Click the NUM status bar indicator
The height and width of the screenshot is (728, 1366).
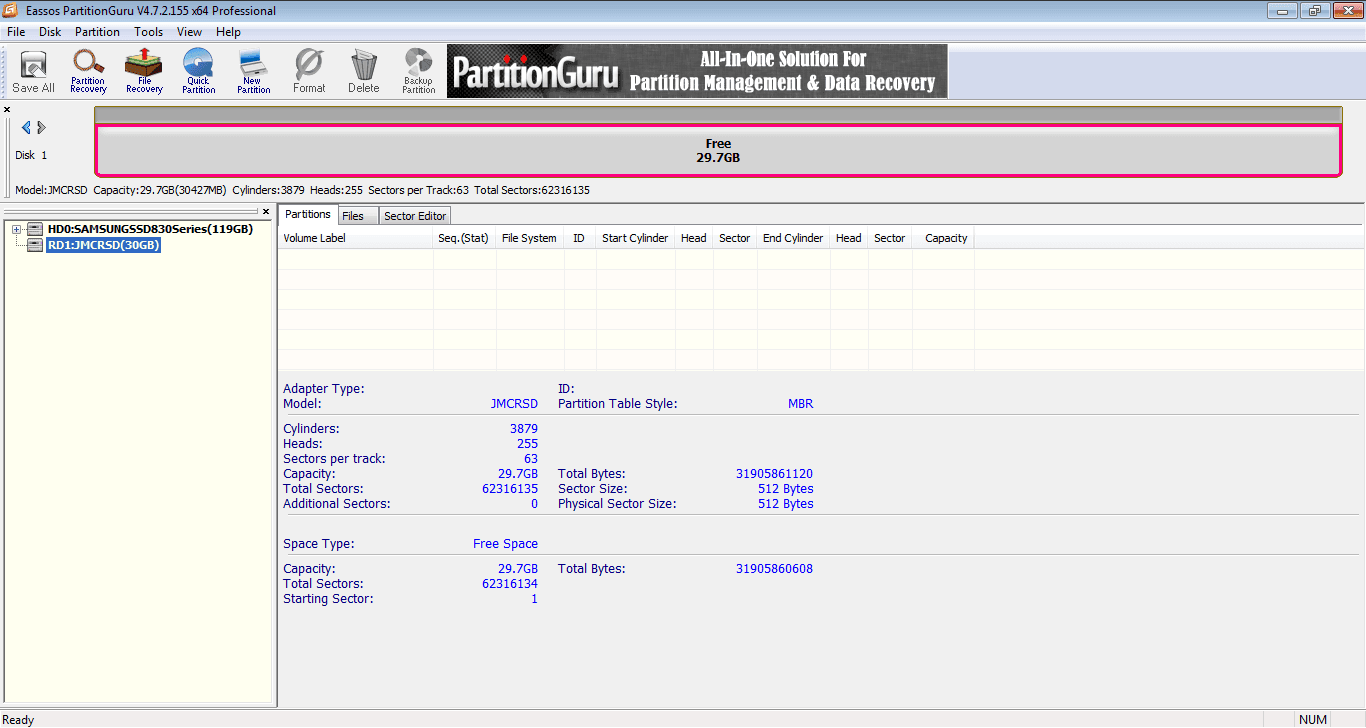click(1313, 719)
